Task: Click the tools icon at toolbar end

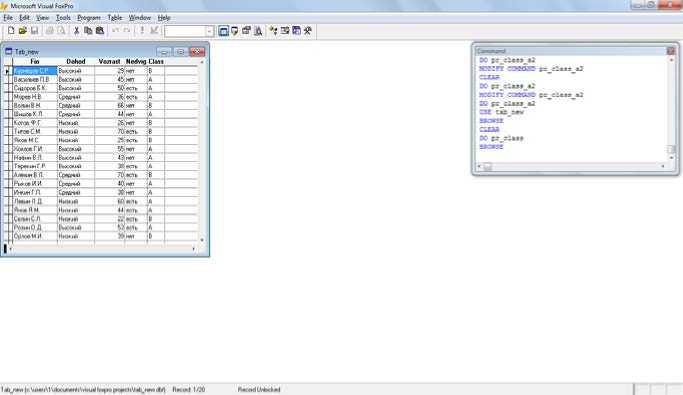Action: point(308,30)
